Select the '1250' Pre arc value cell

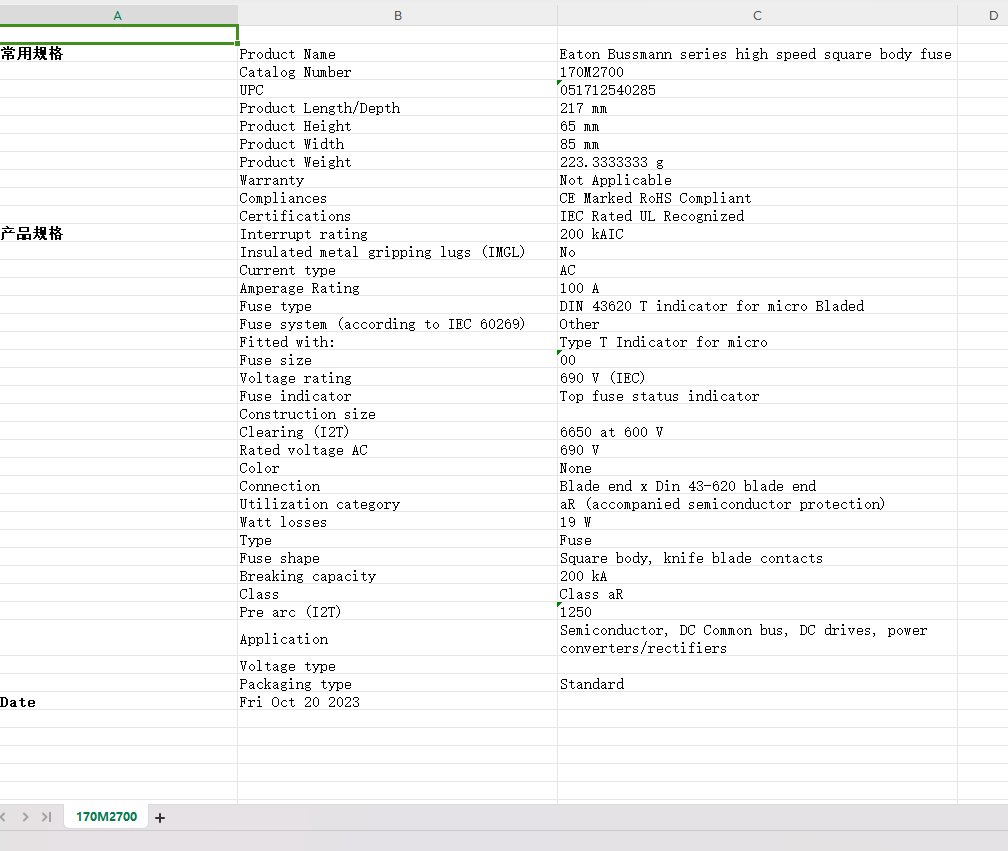point(757,611)
